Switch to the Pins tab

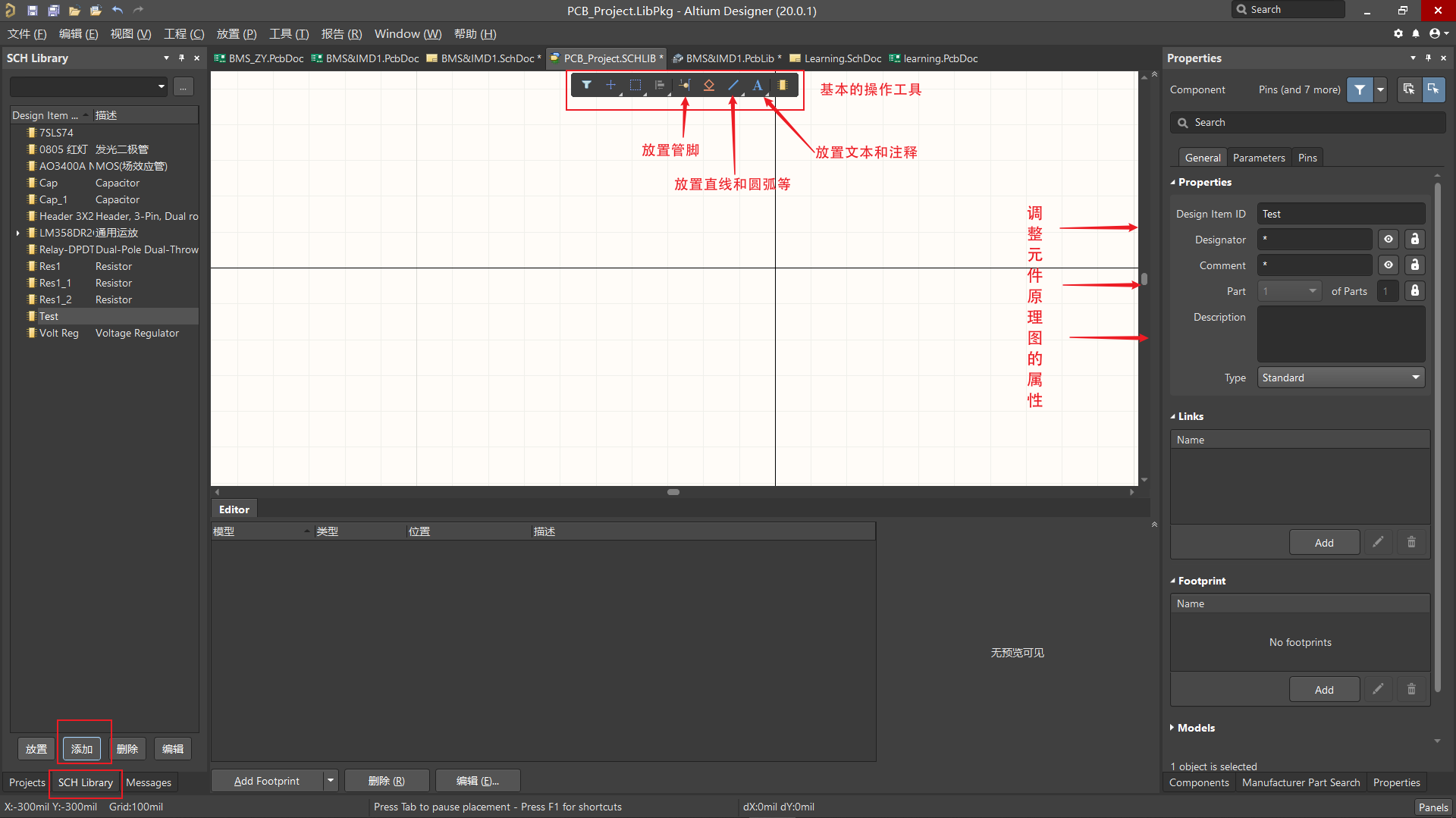pos(1307,158)
